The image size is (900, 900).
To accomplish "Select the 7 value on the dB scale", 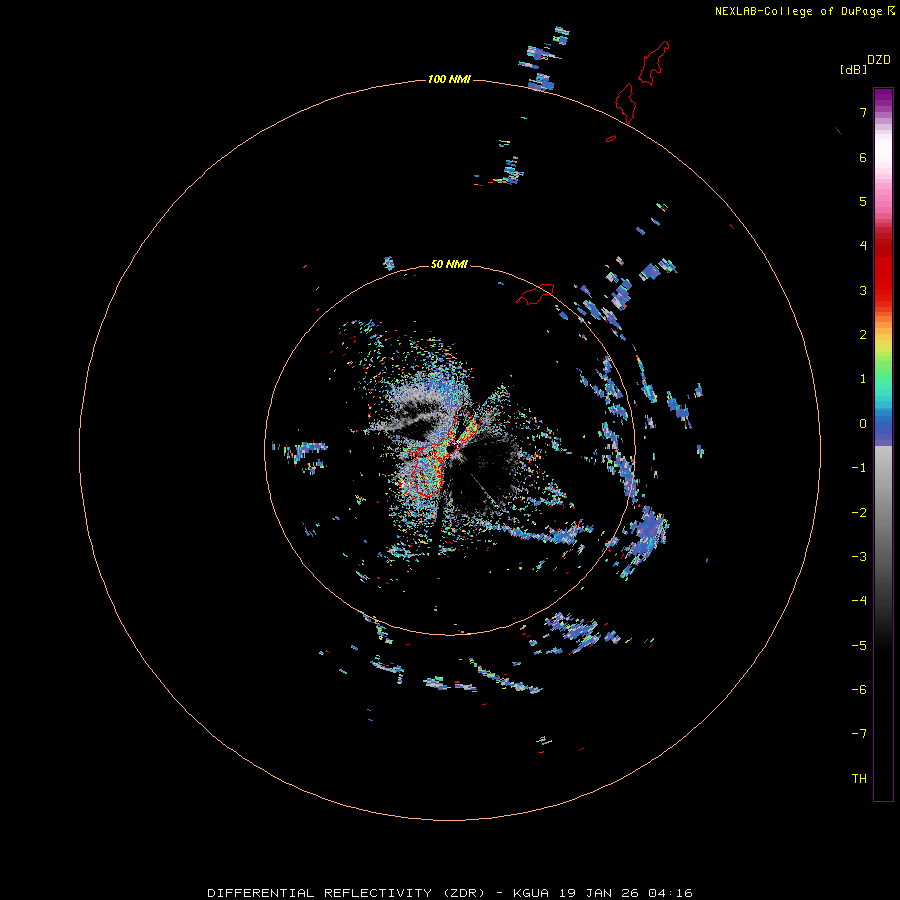I will click(863, 112).
